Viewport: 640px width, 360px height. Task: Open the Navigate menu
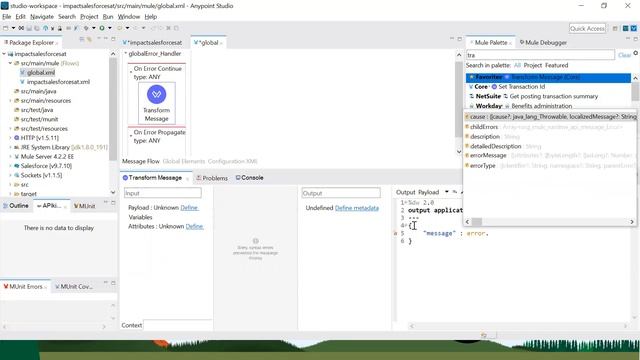point(42,17)
